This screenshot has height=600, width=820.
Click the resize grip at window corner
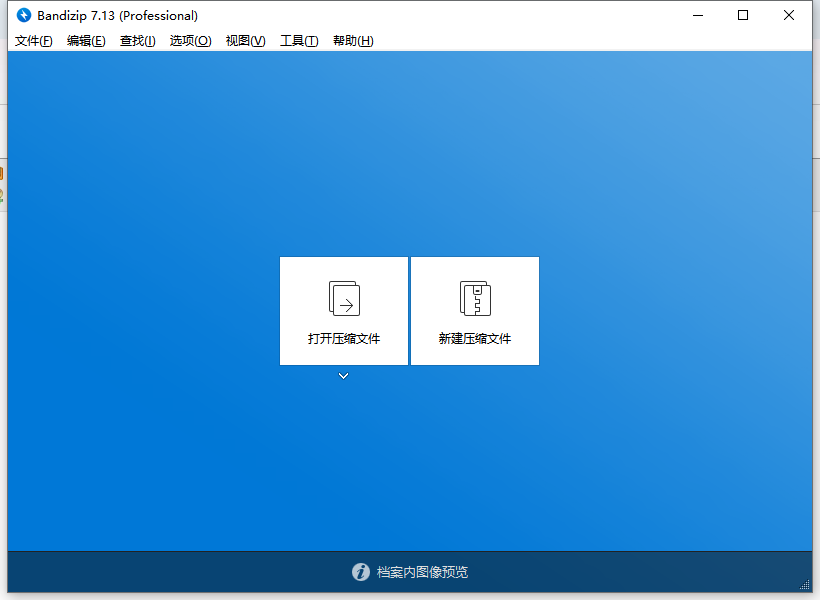(x=805, y=585)
